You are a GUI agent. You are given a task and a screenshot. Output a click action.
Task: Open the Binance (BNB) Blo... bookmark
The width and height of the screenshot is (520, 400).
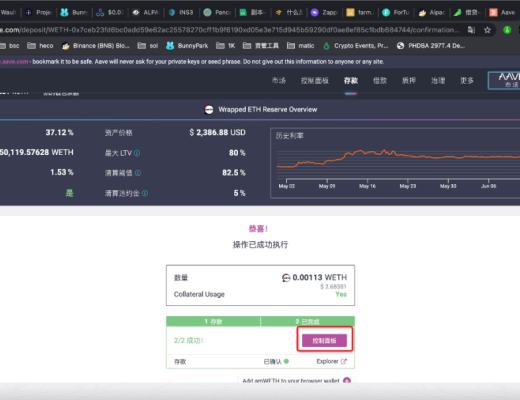pos(96,46)
